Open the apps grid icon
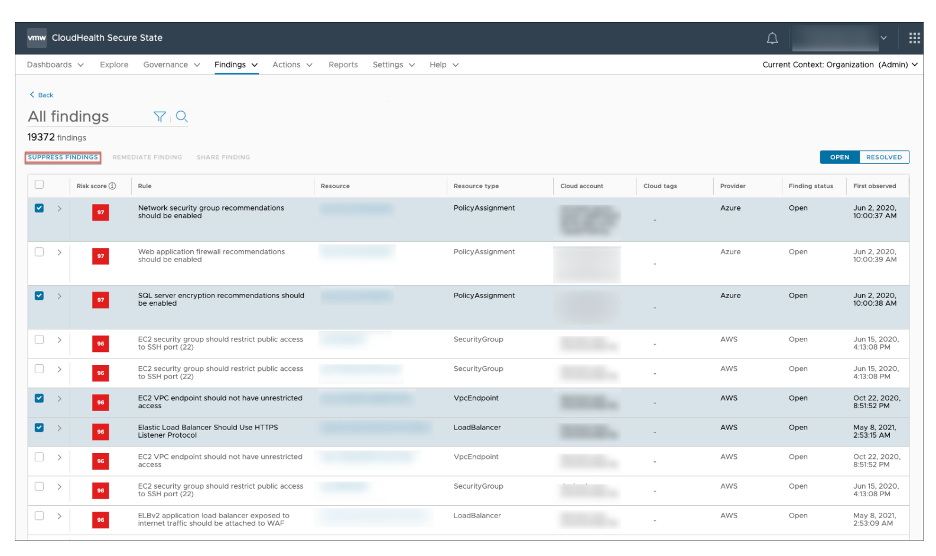936x556 pixels. 914,38
